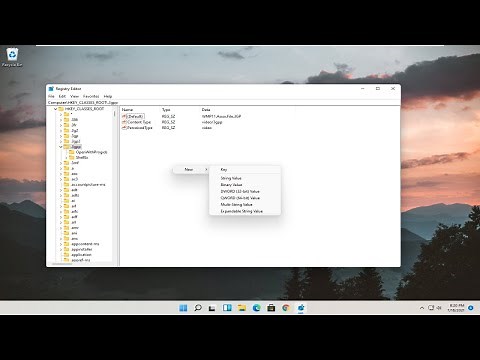
Task: Select the .3g2 key in tree
Action: pos(75,131)
